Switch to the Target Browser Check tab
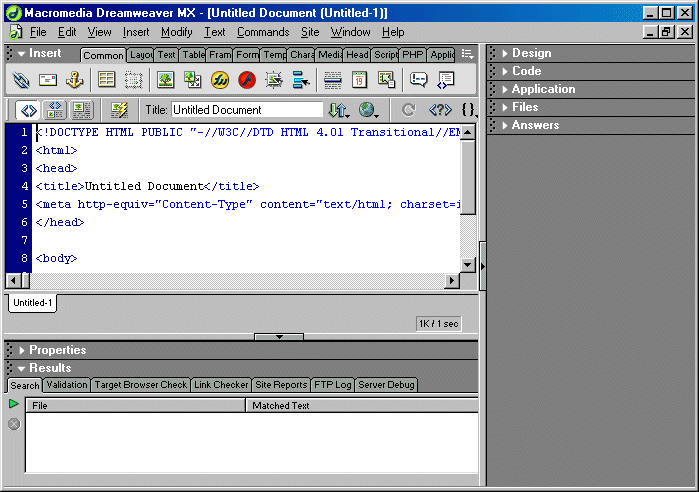The image size is (699, 492). [140, 385]
